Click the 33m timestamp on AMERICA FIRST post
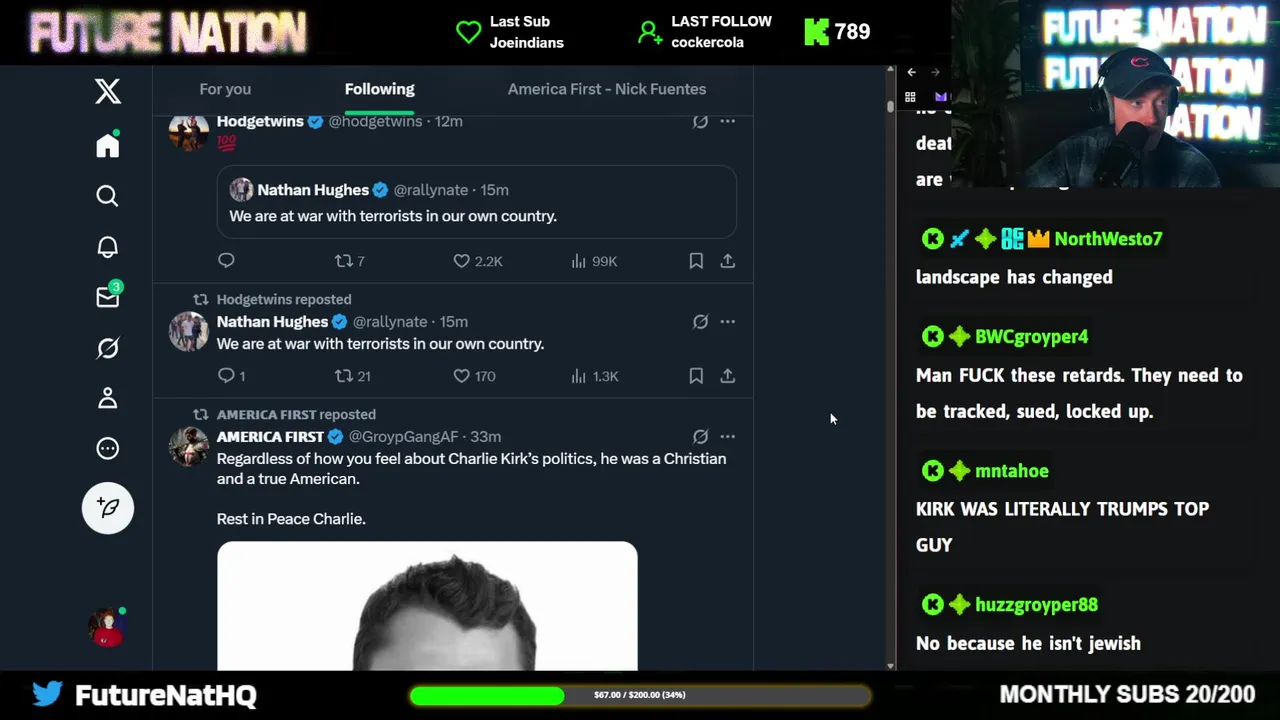Screen dimensions: 1280x720 pos(486,437)
